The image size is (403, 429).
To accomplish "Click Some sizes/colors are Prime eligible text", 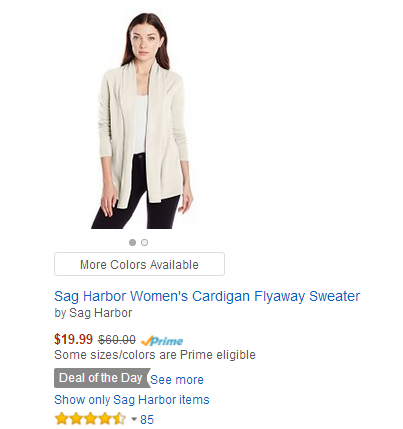I will 155,355.
